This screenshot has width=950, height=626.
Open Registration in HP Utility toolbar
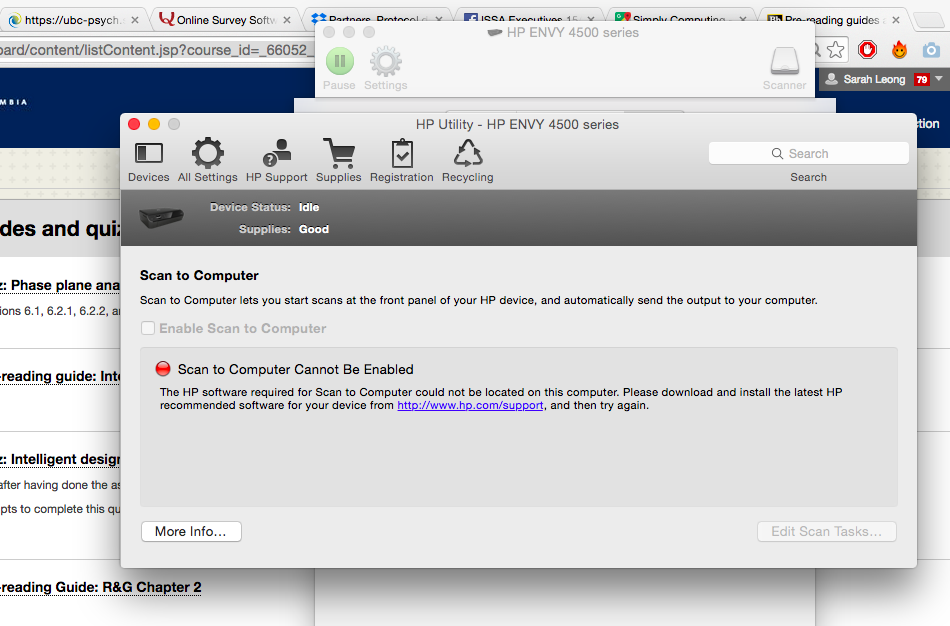402,161
